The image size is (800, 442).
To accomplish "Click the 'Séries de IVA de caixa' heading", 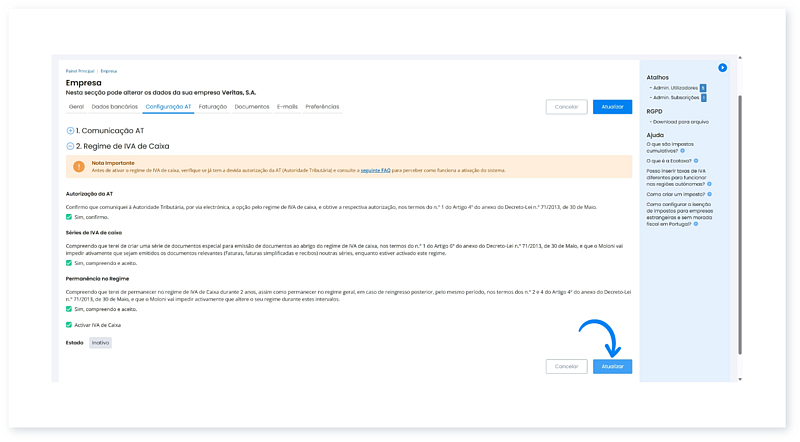I will [94, 232].
